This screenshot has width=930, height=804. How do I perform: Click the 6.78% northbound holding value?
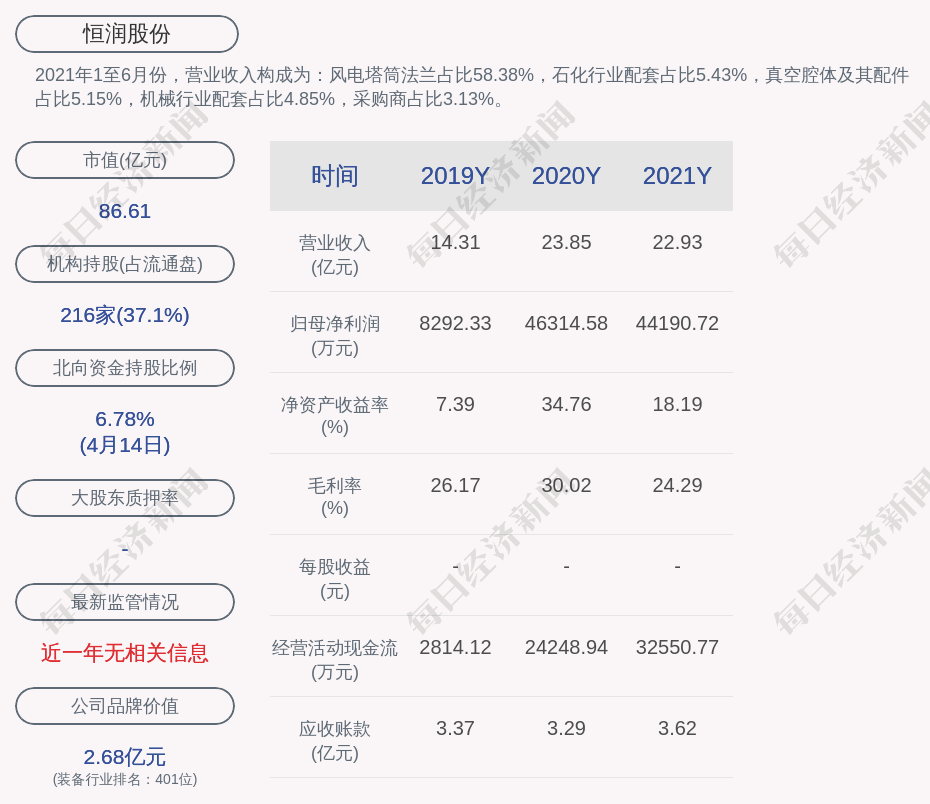(x=125, y=419)
